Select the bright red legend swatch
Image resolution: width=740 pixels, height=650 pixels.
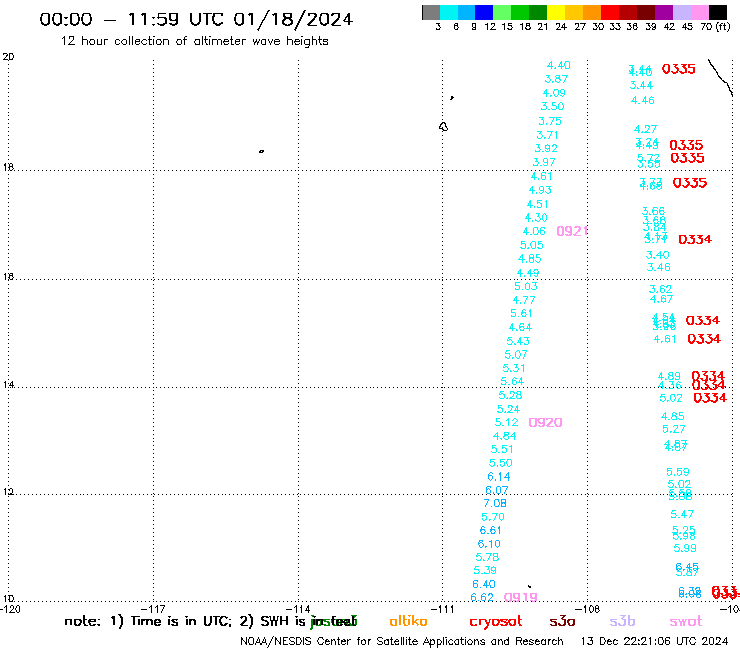(x=610, y=13)
